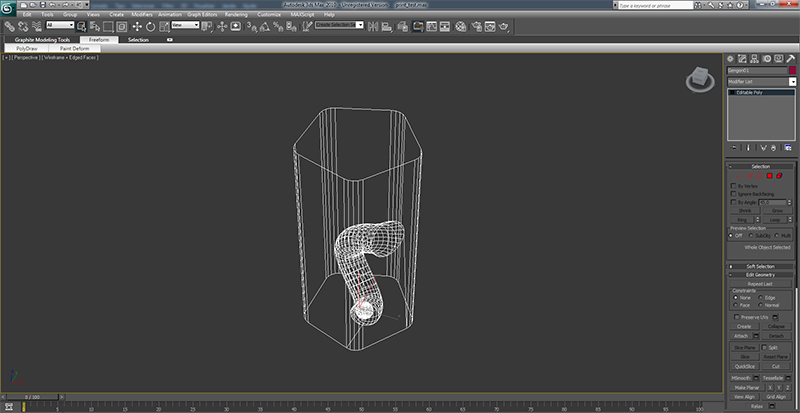Enable By Angle checkbox
Image resolution: width=800 pixels, height=413 pixels.
click(734, 202)
